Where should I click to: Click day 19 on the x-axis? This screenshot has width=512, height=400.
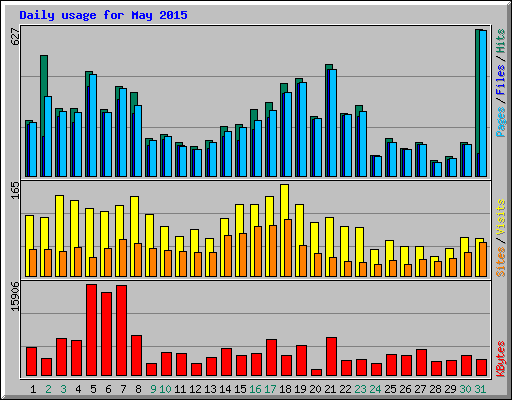[x=300, y=389]
